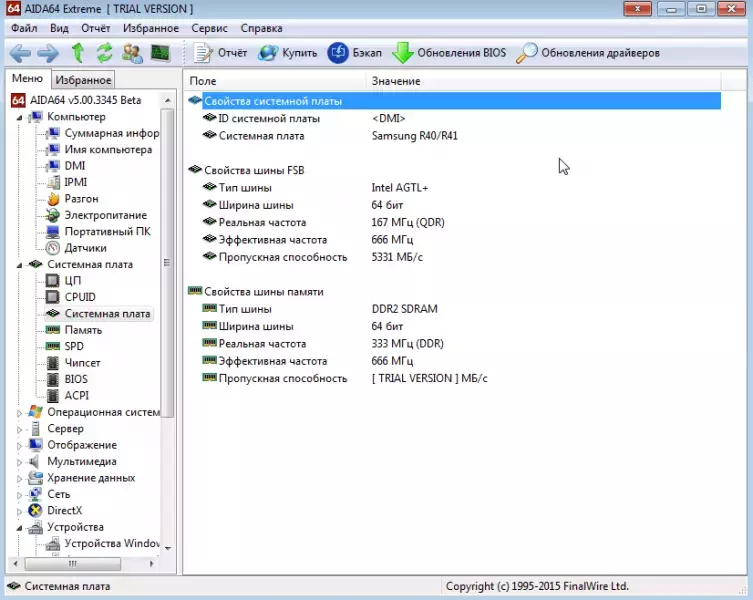Viewport: 753px width, 600px height.
Task: Switch to the Избранное tab in the sidebar
Action: tap(83, 80)
